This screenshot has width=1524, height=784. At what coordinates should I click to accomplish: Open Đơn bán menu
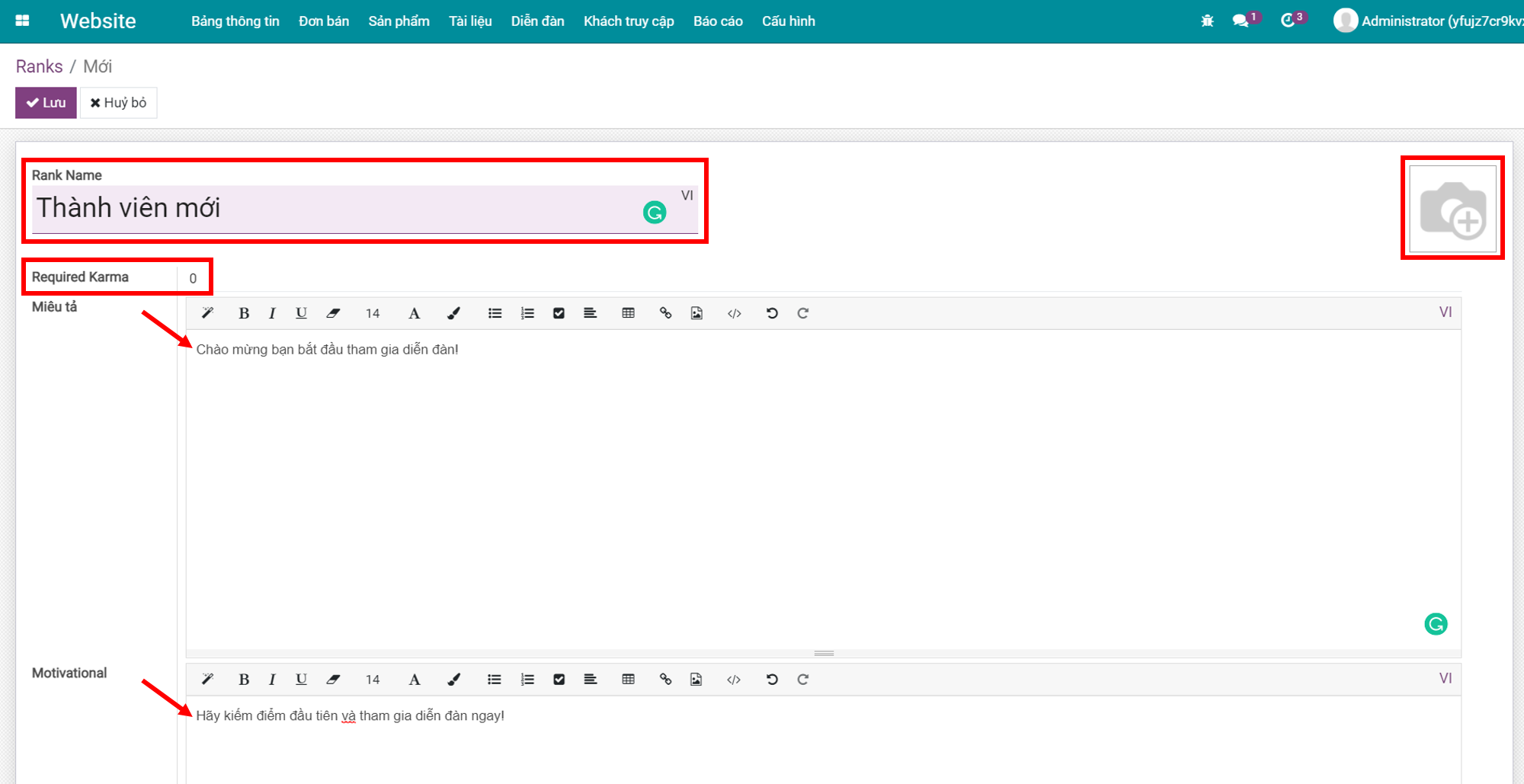[x=324, y=21]
